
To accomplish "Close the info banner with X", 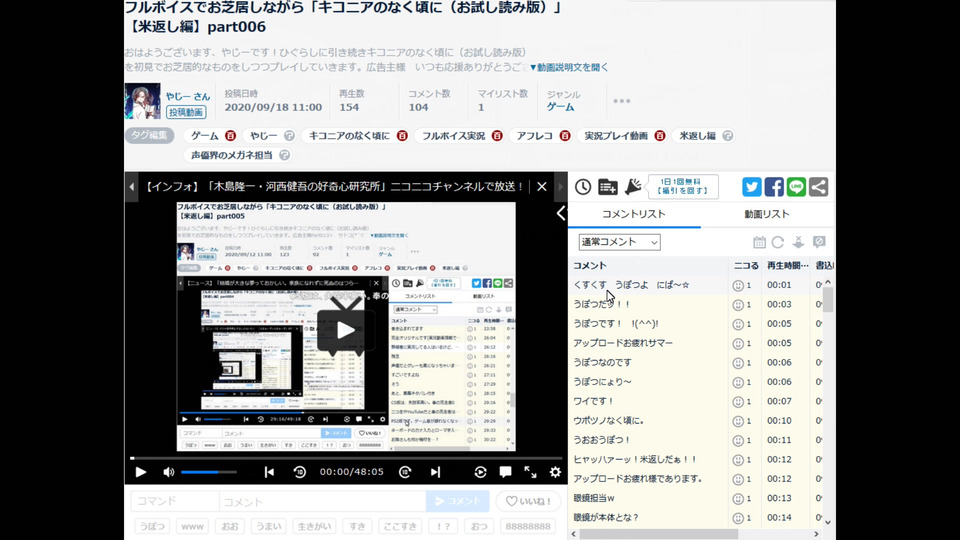I will pyautogui.click(x=542, y=187).
